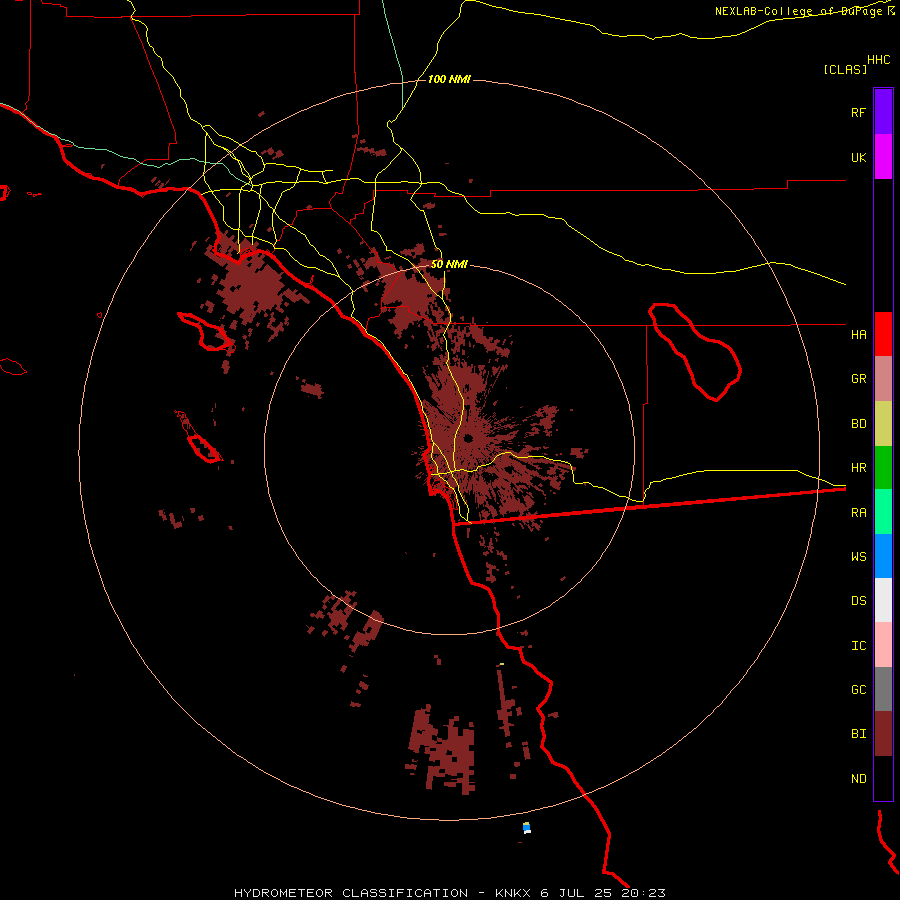Click the RF legend label text

pyautogui.click(x=858, y=112)
